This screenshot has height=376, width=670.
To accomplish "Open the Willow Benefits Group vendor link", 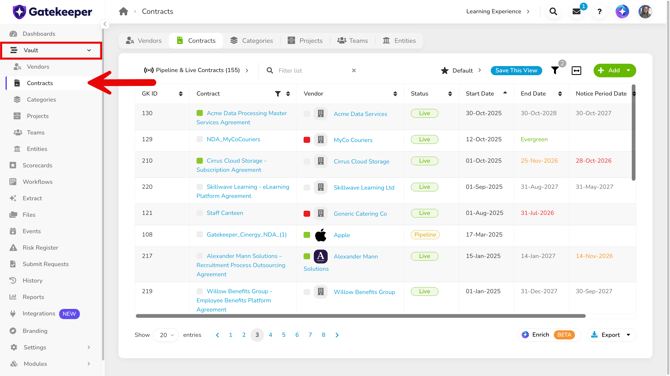I will pos(364,292).
